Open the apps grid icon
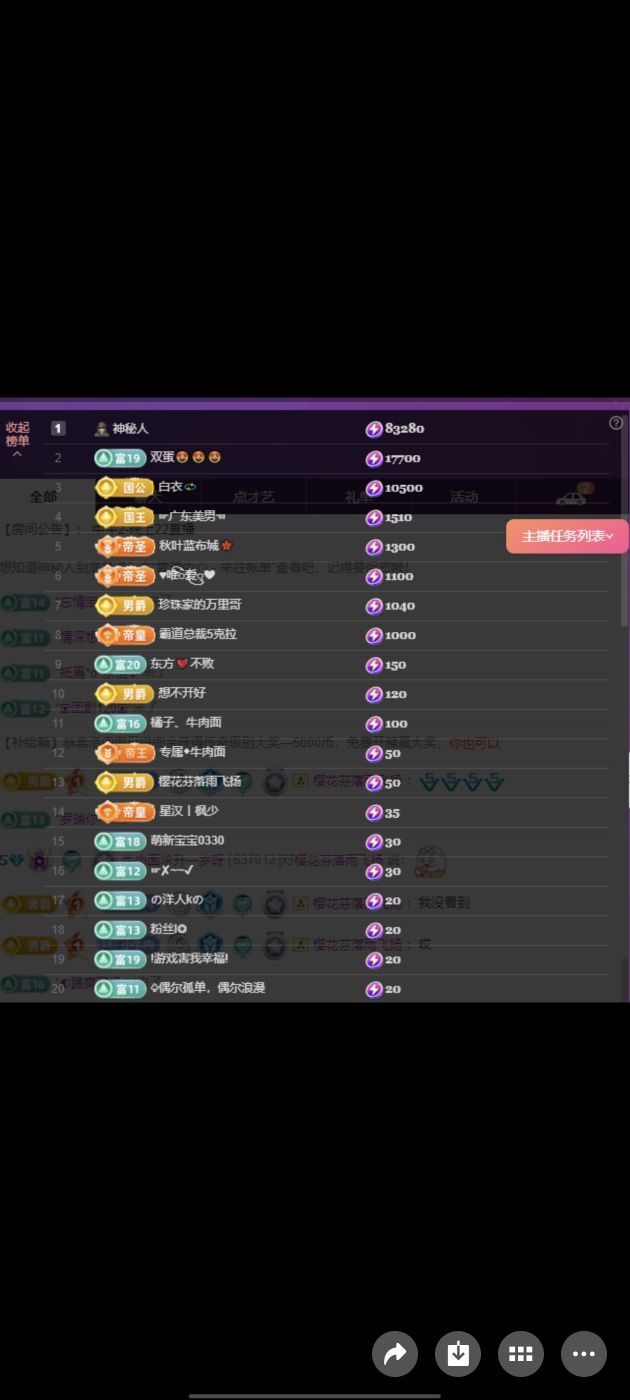630x1400 pixels. click(x=520, y=1354)
